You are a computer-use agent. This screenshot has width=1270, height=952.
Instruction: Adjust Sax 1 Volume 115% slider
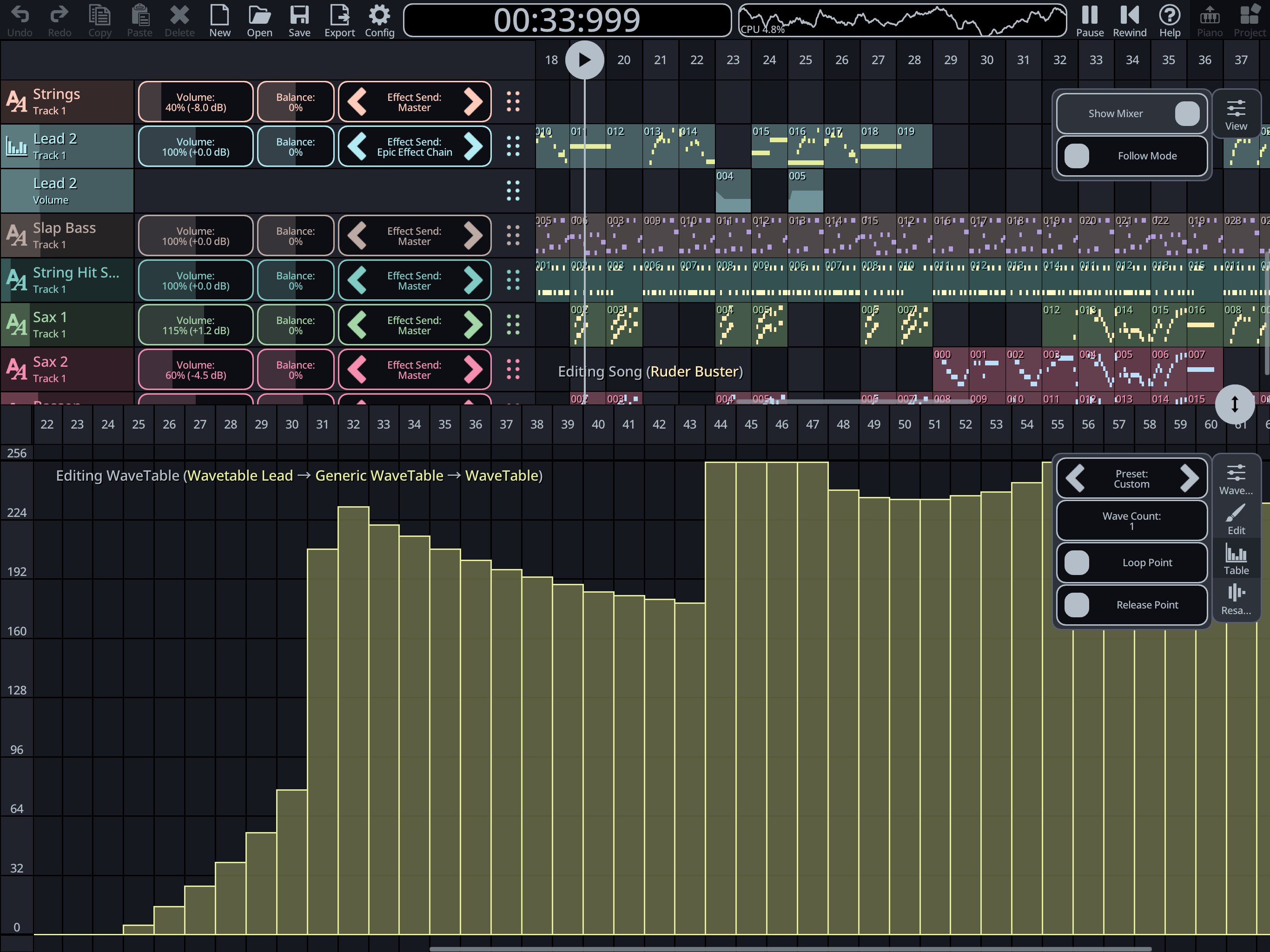pyautogui.click(x=196, y=325)
